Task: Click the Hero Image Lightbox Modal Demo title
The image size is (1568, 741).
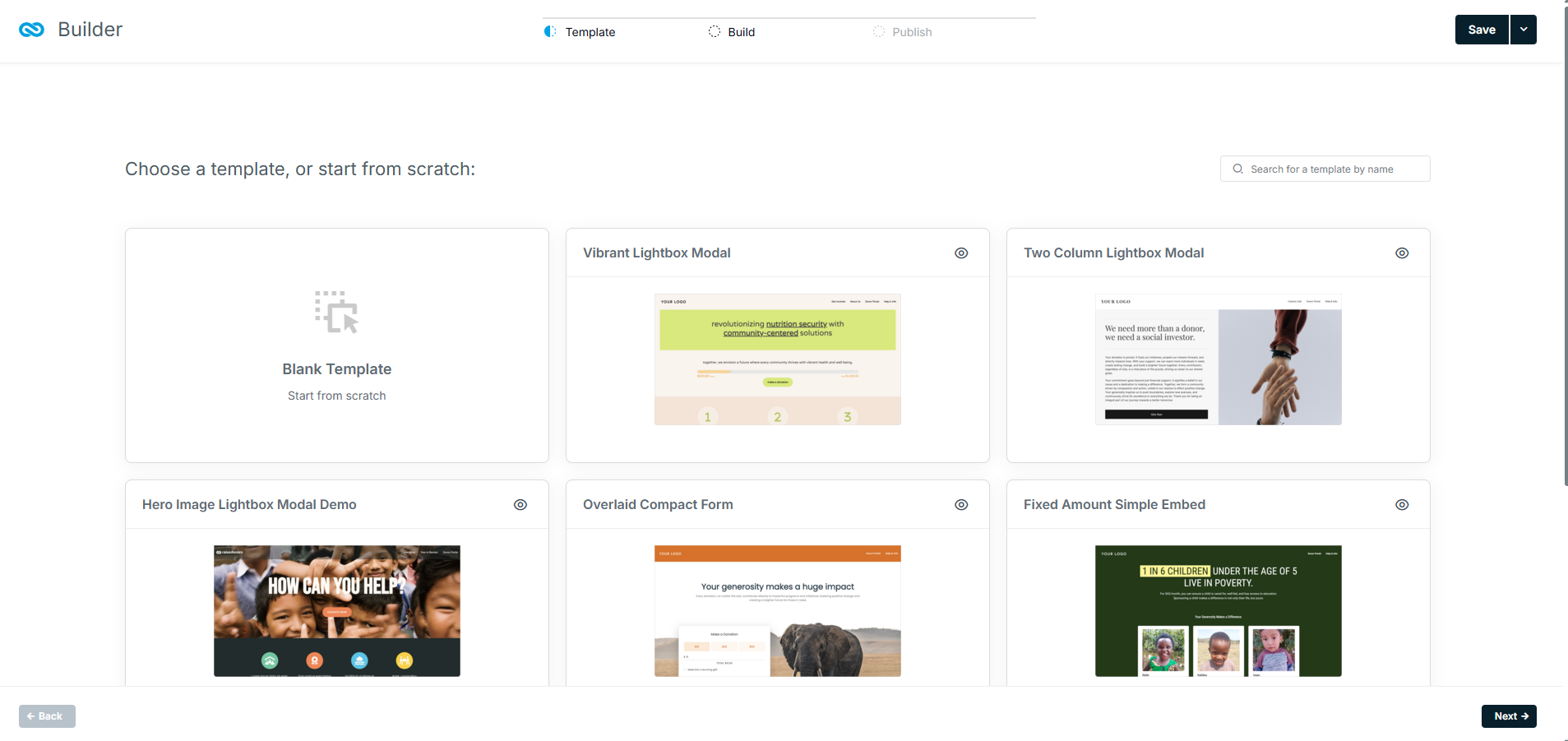Action: [249, 505]
